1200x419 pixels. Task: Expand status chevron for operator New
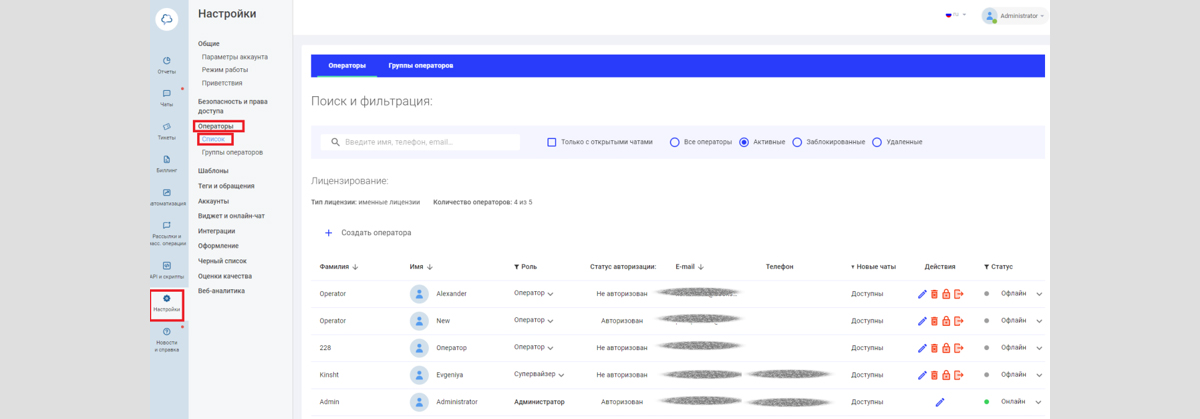click(1039, 321)
